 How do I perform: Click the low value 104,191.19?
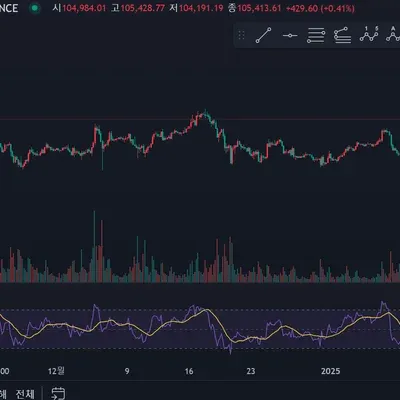click(201, 8)
